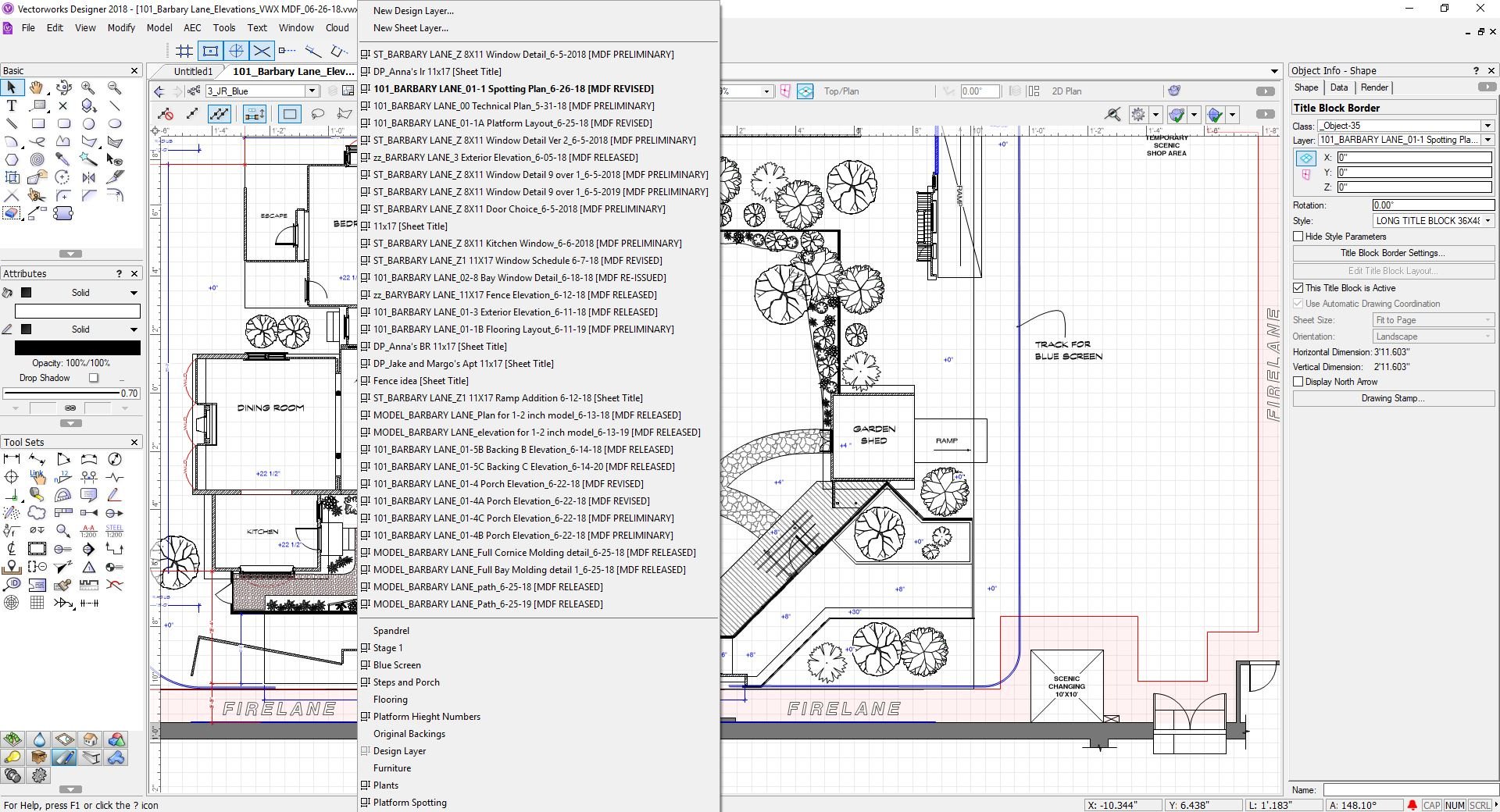Select the Selection tool in Basic palette
Image resolution: width=1500 pixels, height=812 pixels.
pos(12,86)
